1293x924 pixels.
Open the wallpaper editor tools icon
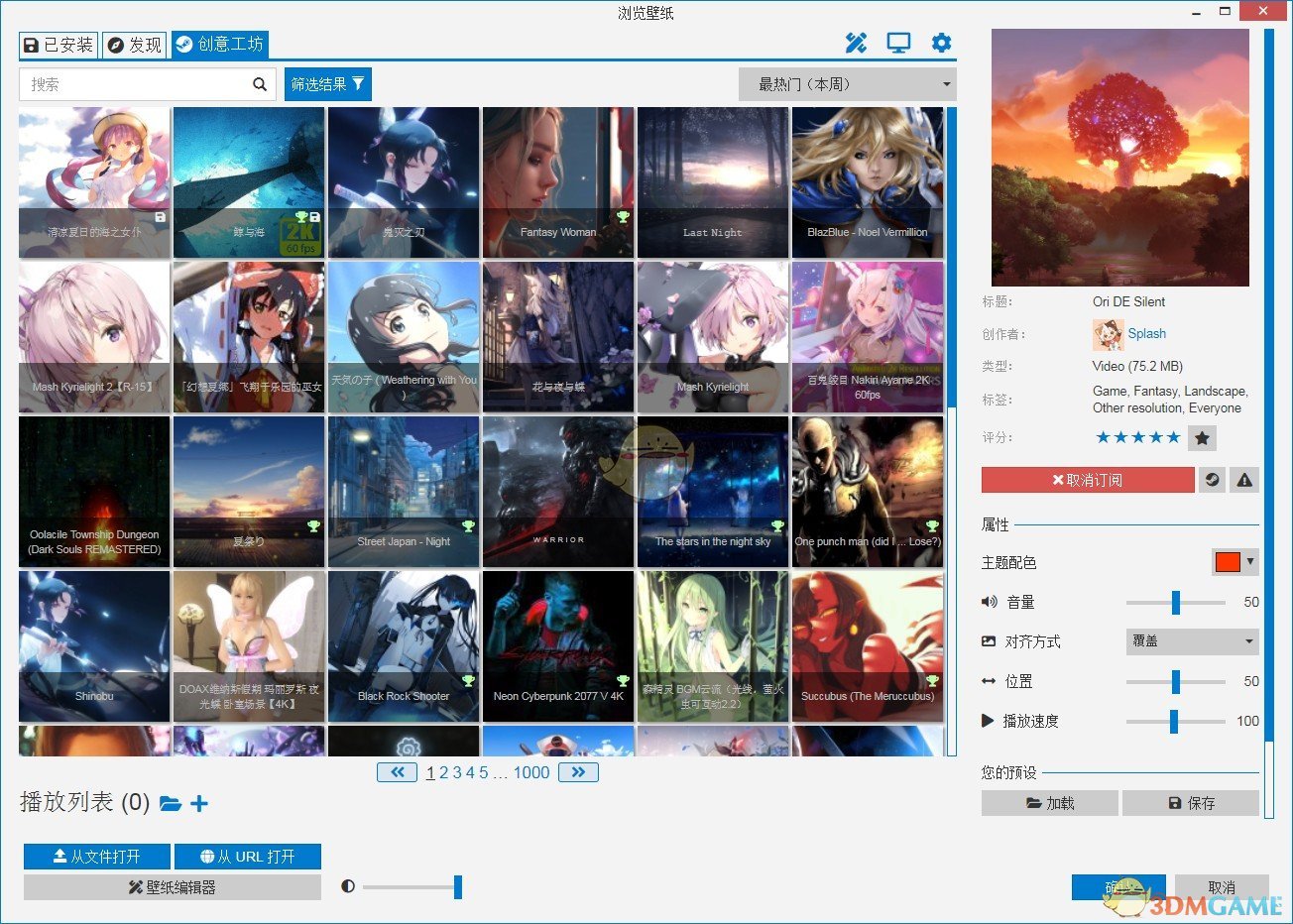coord(855,43)
